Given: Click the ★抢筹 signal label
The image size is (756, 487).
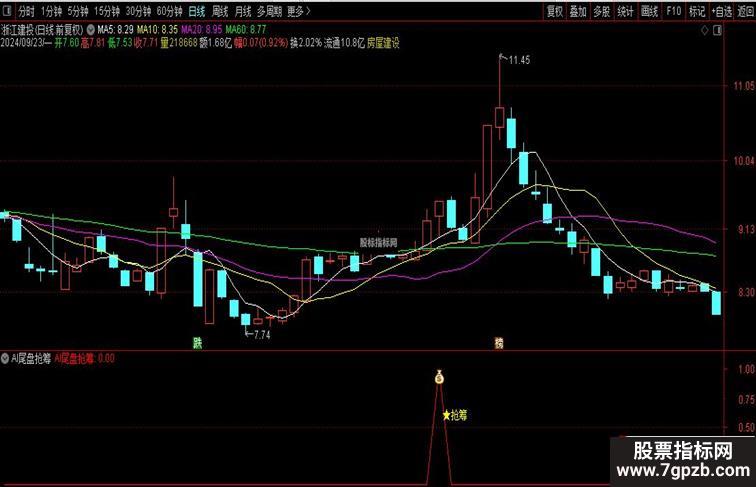Looking at the screenshot, I should coord(455,415).
